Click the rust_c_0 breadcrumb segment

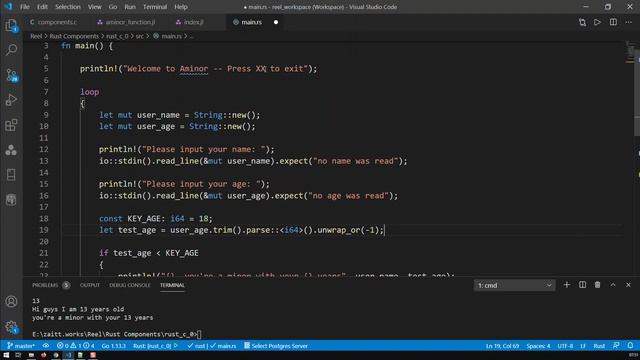(117, 36)
